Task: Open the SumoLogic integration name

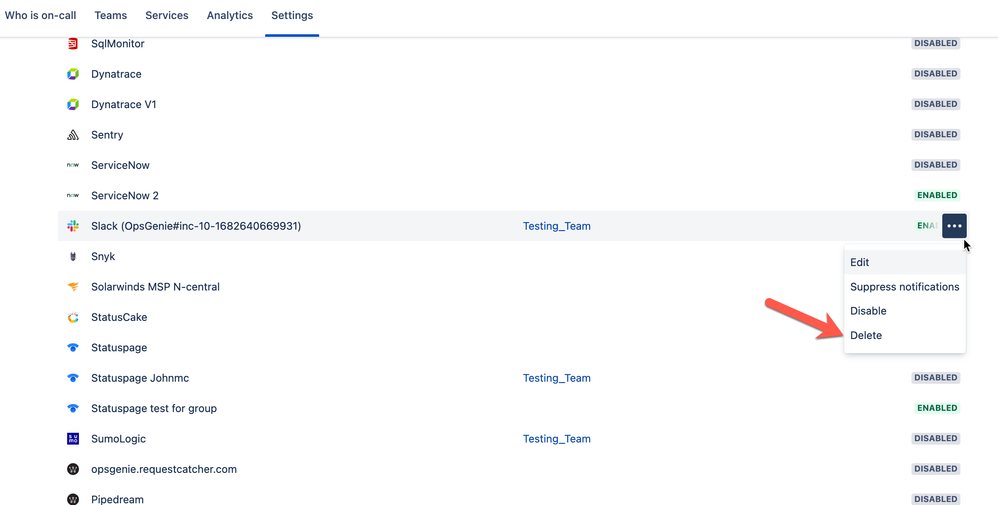Action: (x=118, y=439)
